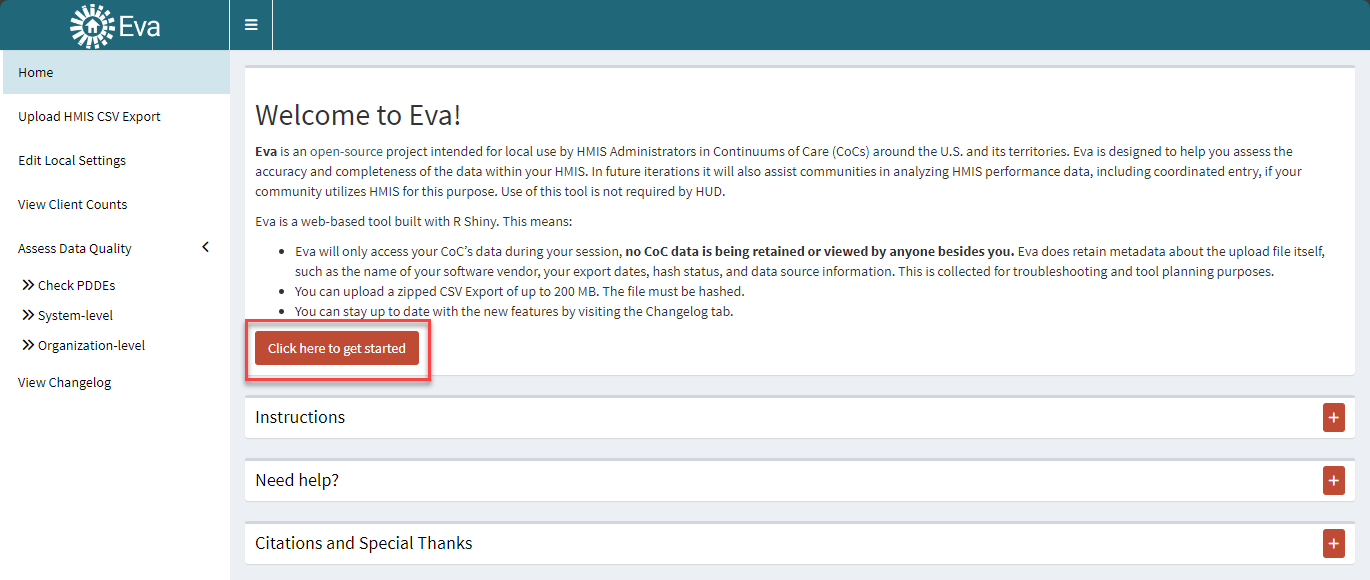
Task: Open View Client Counts
Action: pyautogui.click(x=115, y=204)
